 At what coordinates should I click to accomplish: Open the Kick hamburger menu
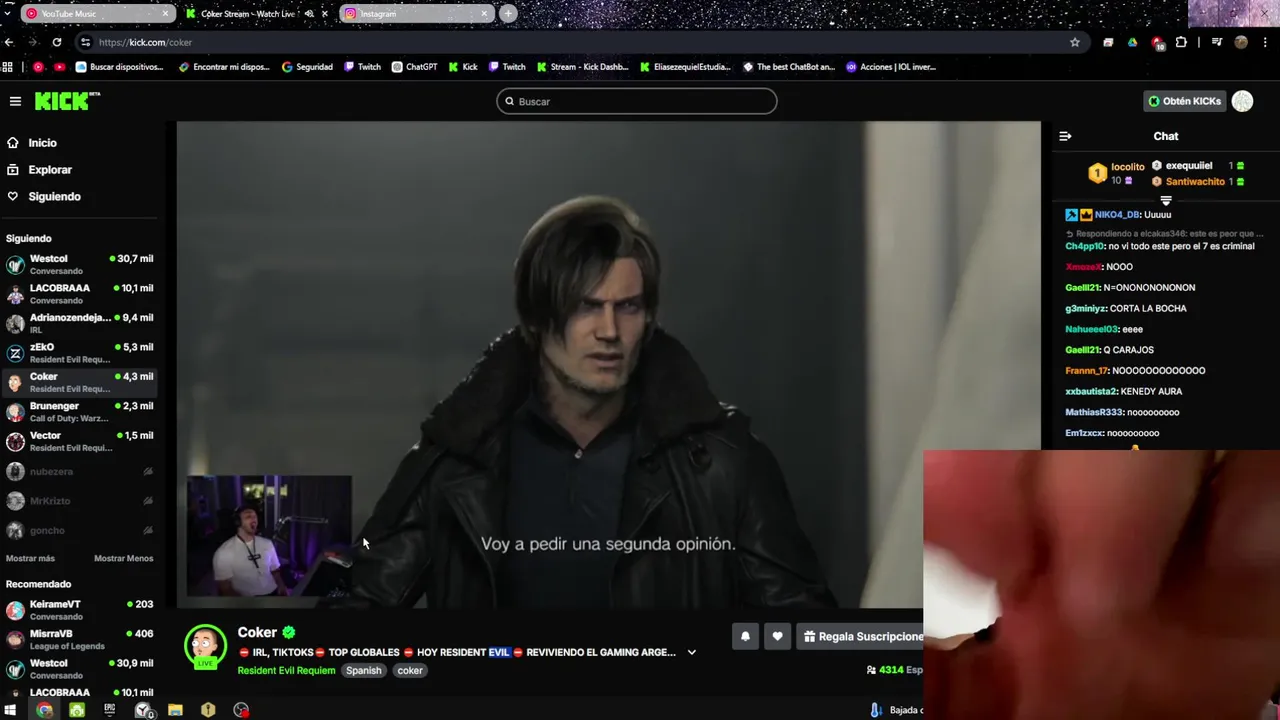tap(15, 101)
